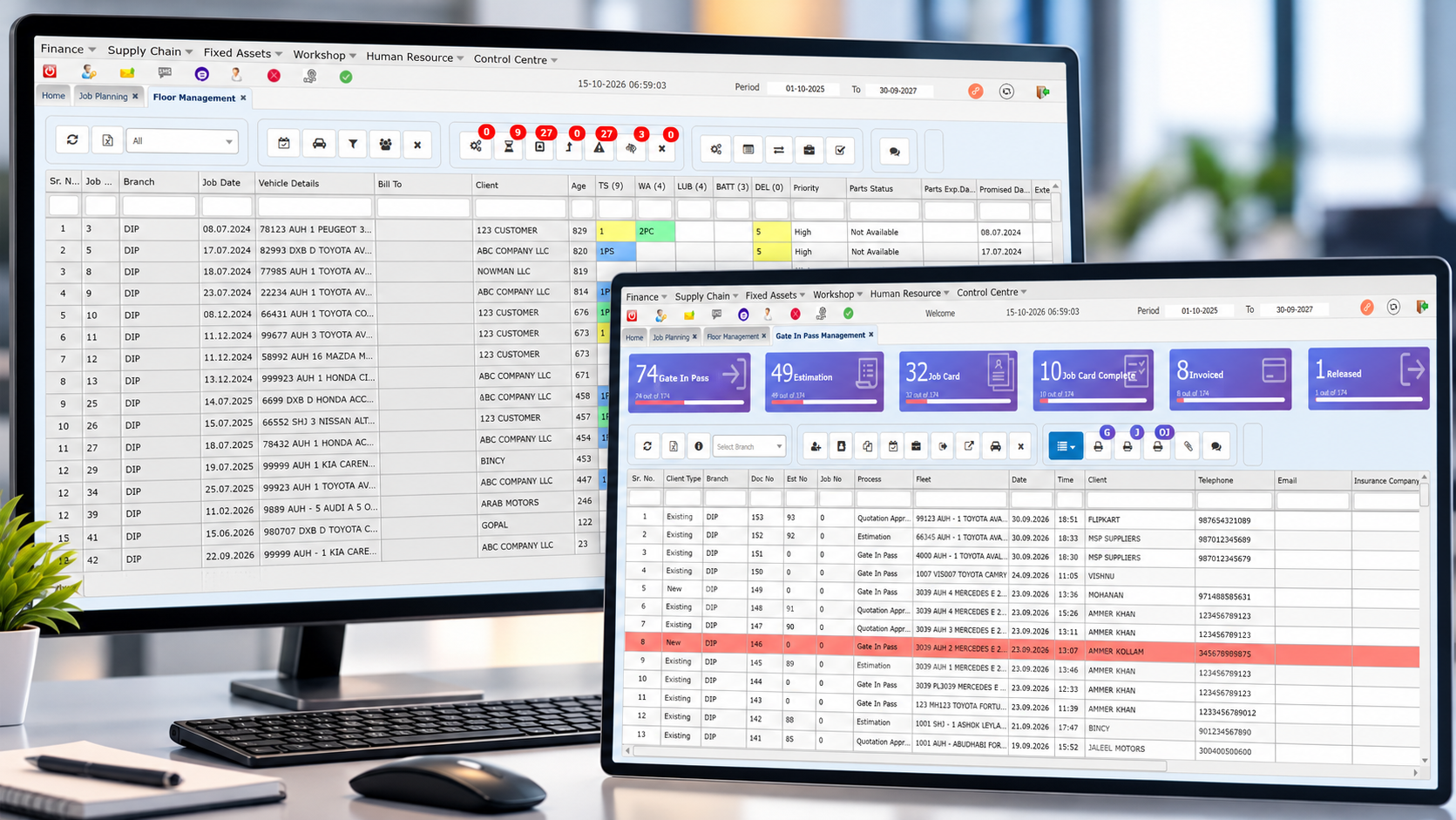The width and height of the screenshot is (1456, 820).
Task: Click progress bar under 32 out of 174
Action: point(958,402)
